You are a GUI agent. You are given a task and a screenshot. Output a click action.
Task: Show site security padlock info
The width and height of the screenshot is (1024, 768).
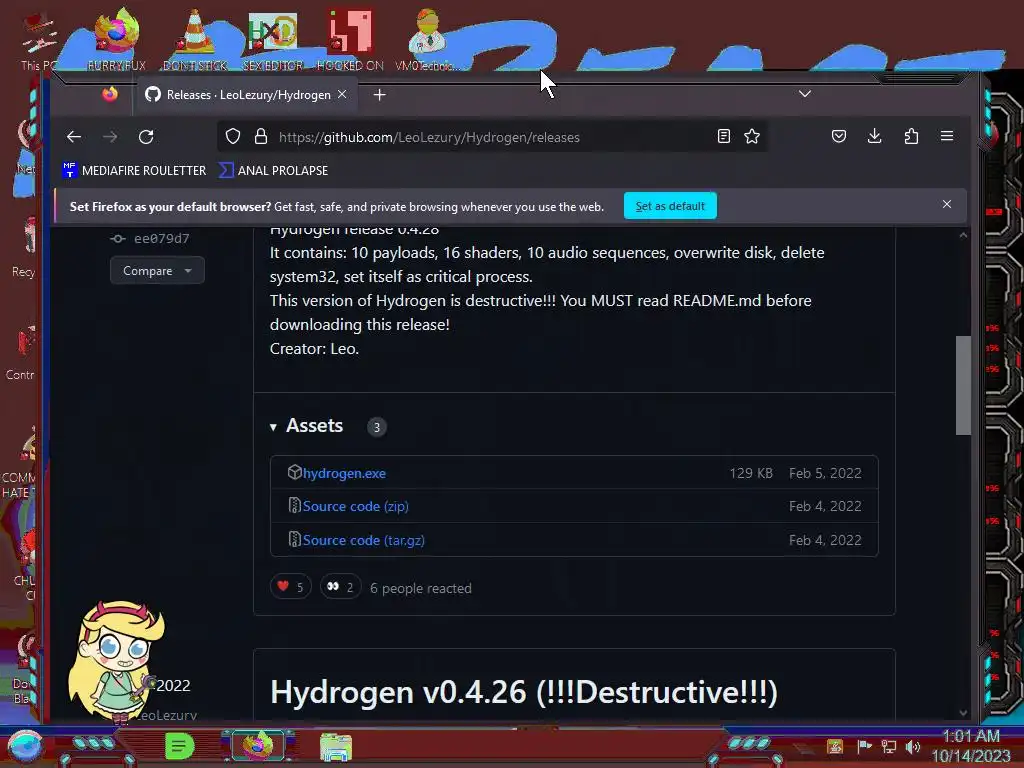261,136
